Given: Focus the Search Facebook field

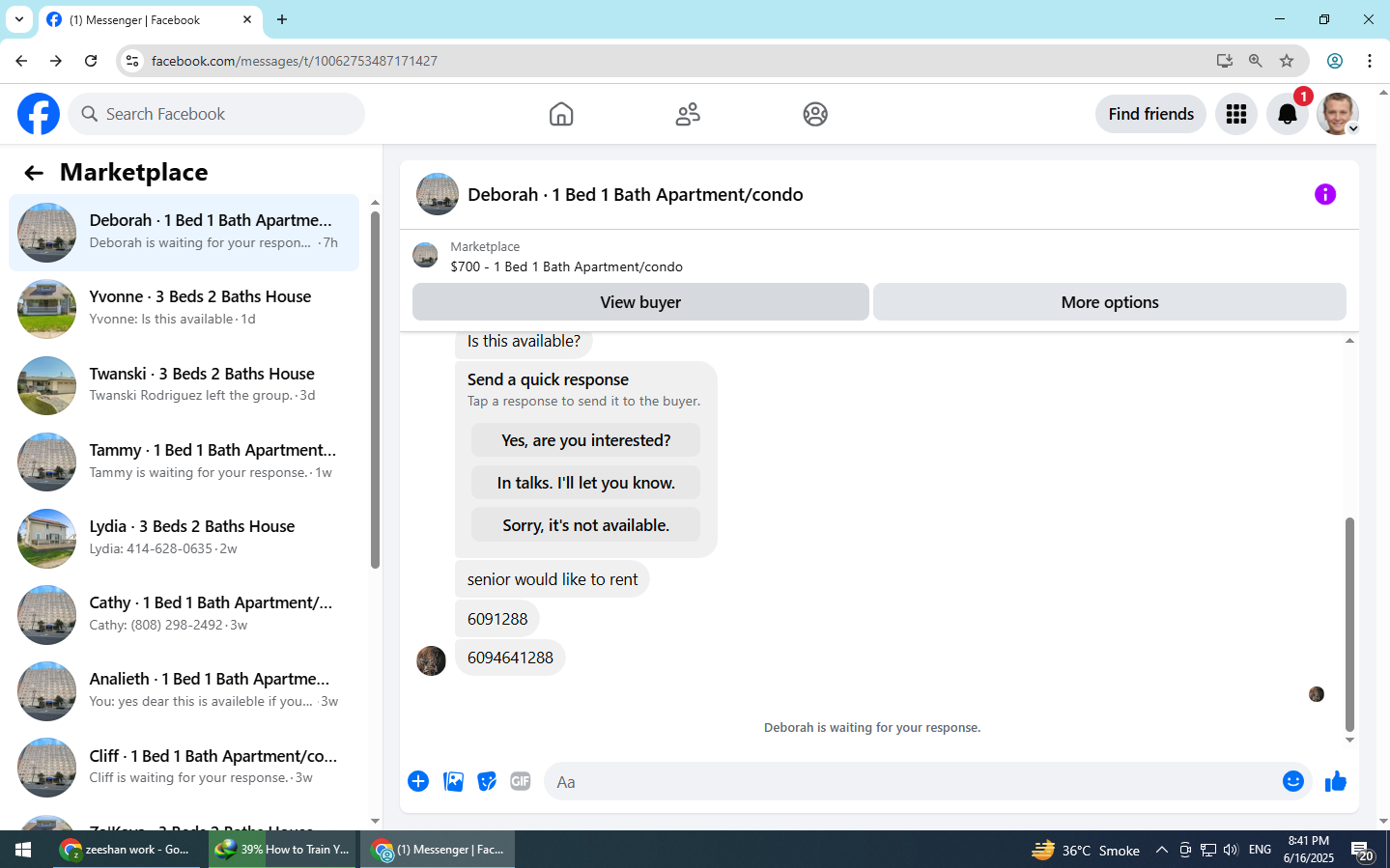Looking at the screenshot, I should (216, 114).
